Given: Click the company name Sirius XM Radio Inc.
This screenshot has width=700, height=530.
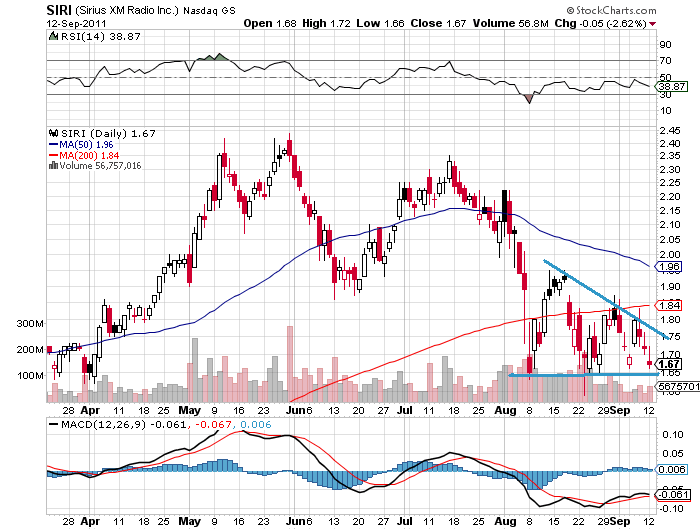Looking at the screenshot, I should [126, 10].
